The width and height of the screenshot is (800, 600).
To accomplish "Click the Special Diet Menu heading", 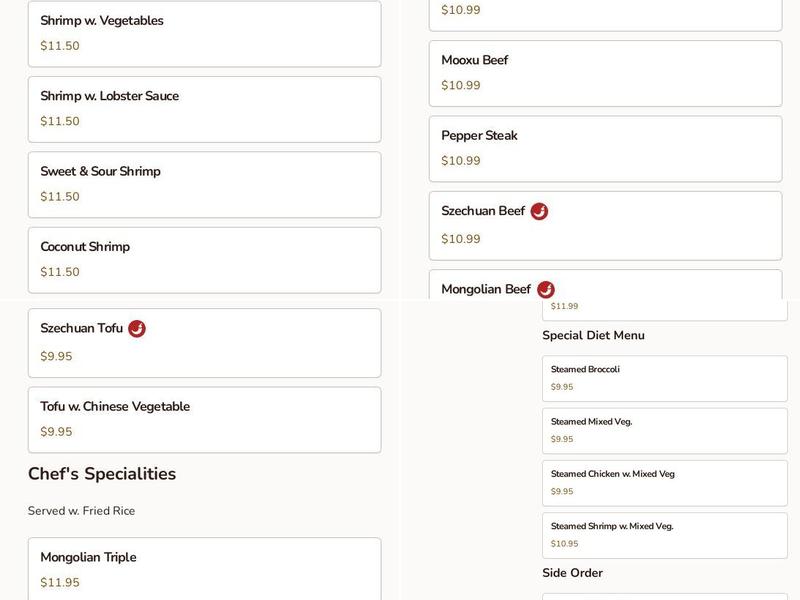I will click(593, 335).
